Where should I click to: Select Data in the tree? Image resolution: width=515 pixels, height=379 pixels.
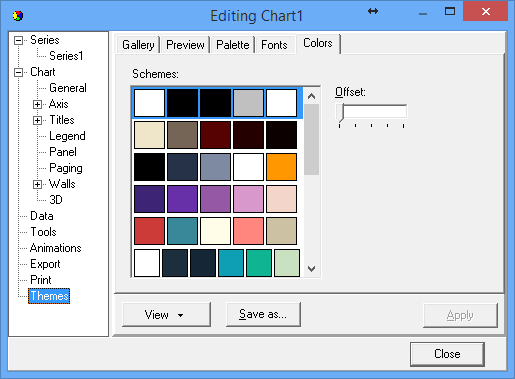[x=42, y=216]
